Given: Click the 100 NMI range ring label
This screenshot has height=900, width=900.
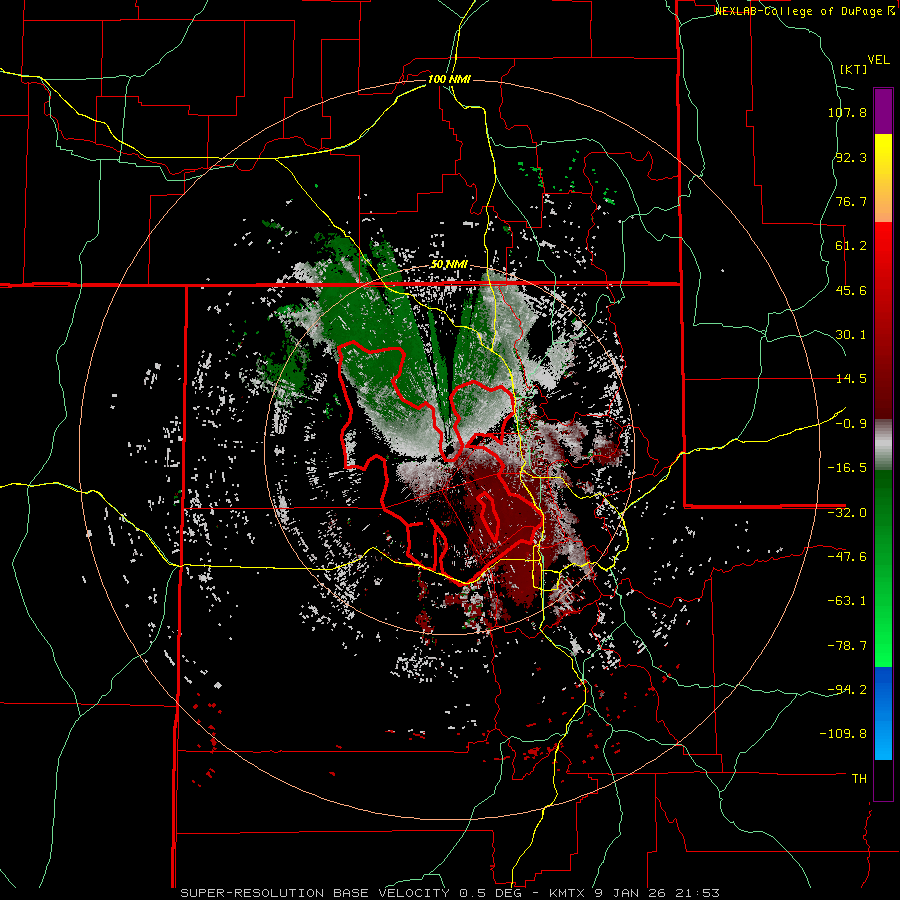Looking at the screenshot, I should pos(449,79).
